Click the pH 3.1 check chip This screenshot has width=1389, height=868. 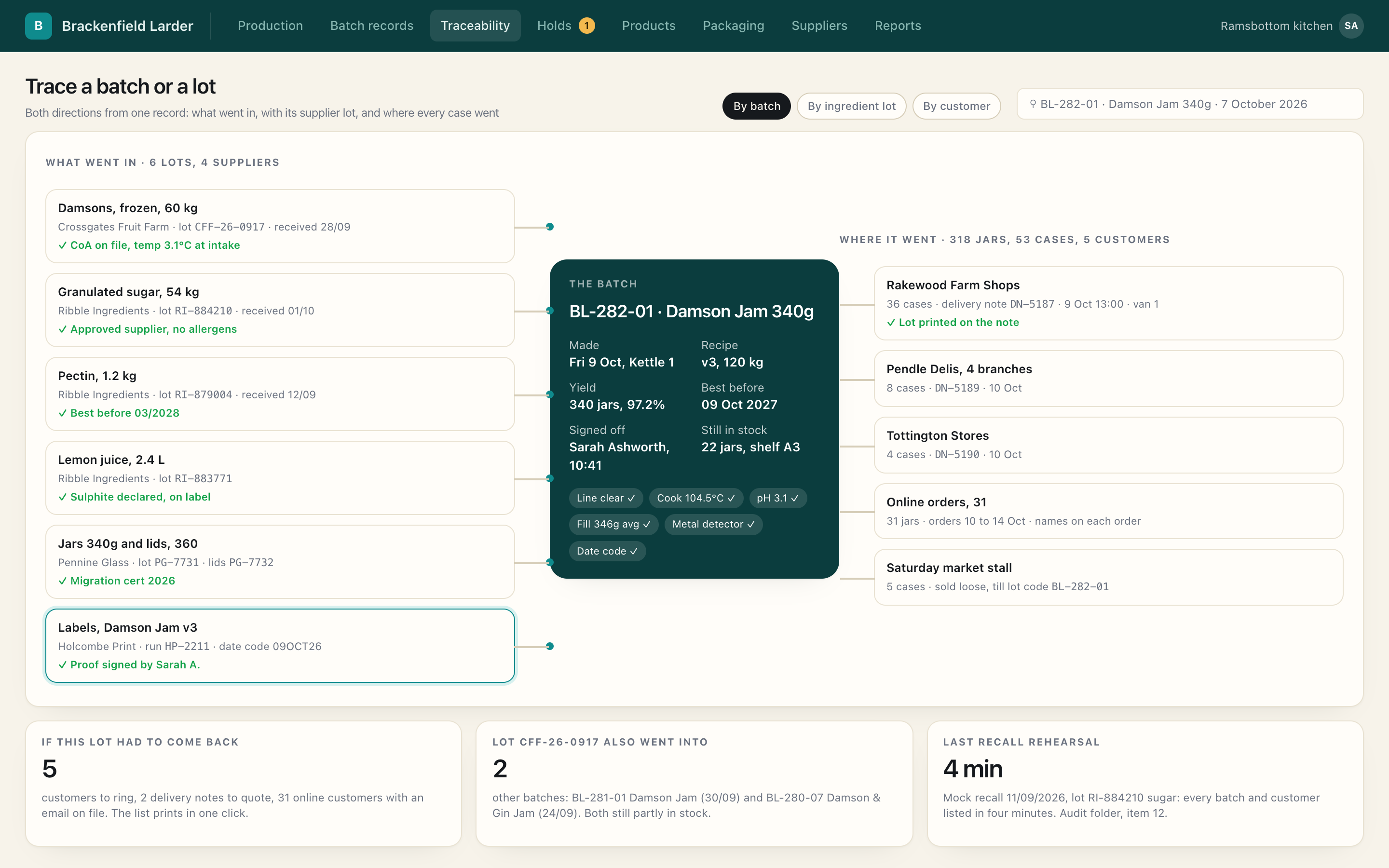click(778, 498)
